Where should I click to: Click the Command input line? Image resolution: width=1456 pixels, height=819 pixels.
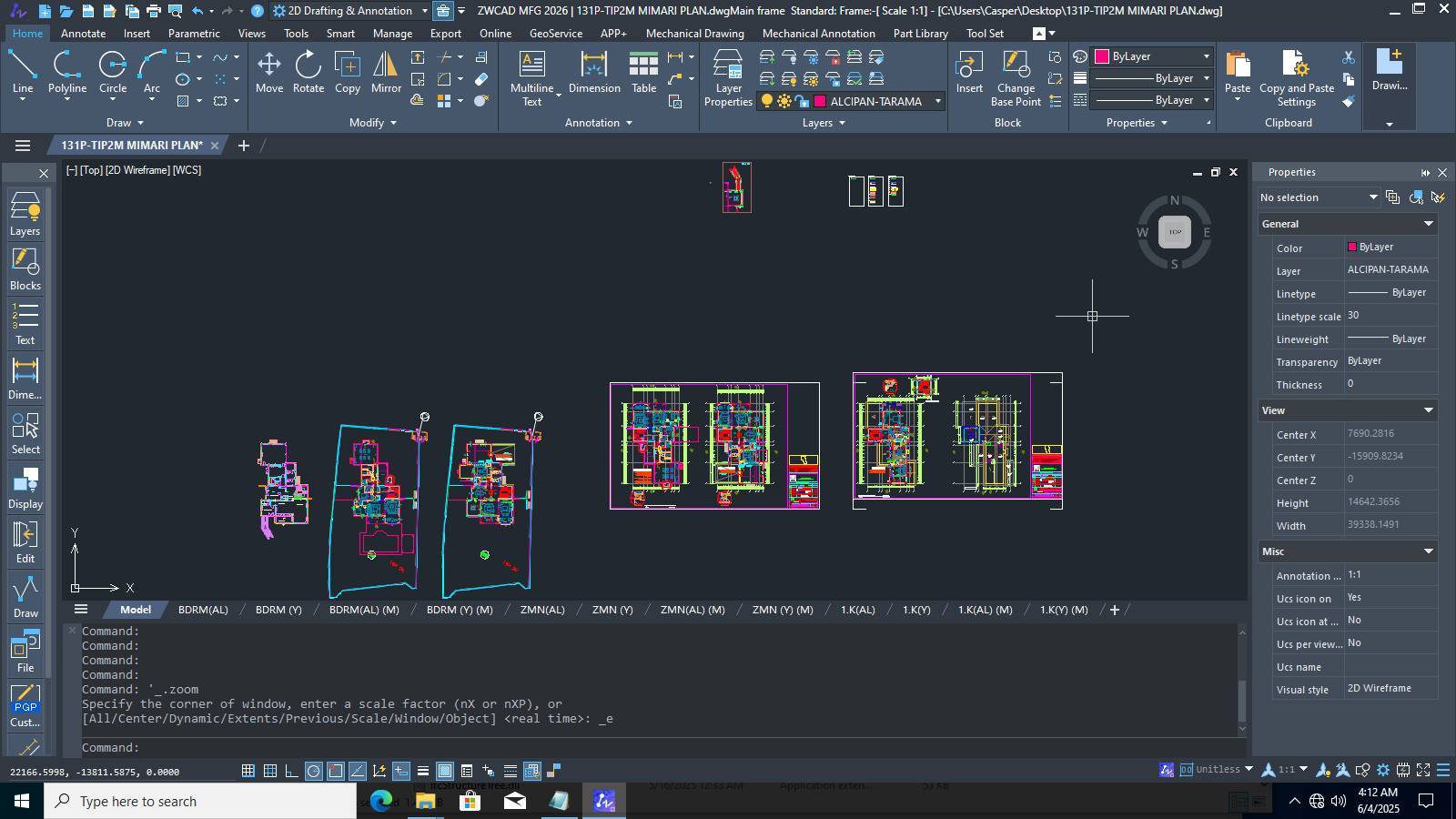coord(655,748)
